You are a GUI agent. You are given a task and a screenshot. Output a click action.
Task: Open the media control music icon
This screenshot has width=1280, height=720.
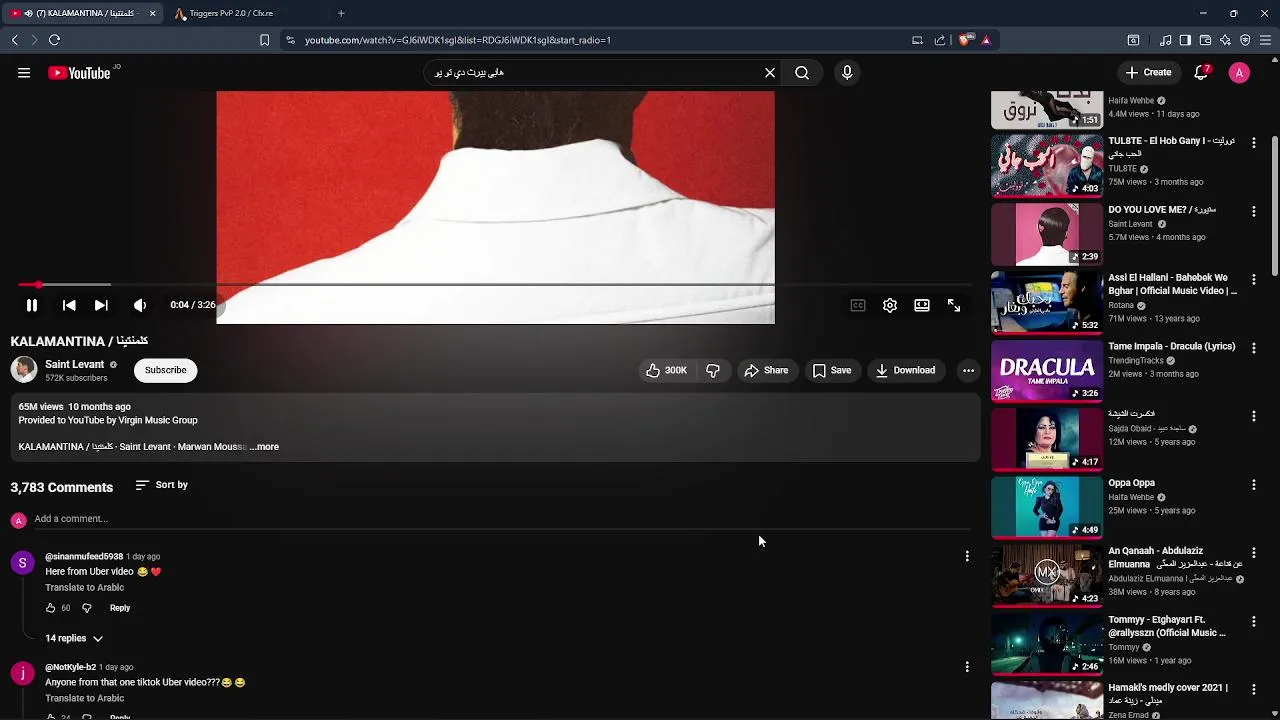(1166, 40)
